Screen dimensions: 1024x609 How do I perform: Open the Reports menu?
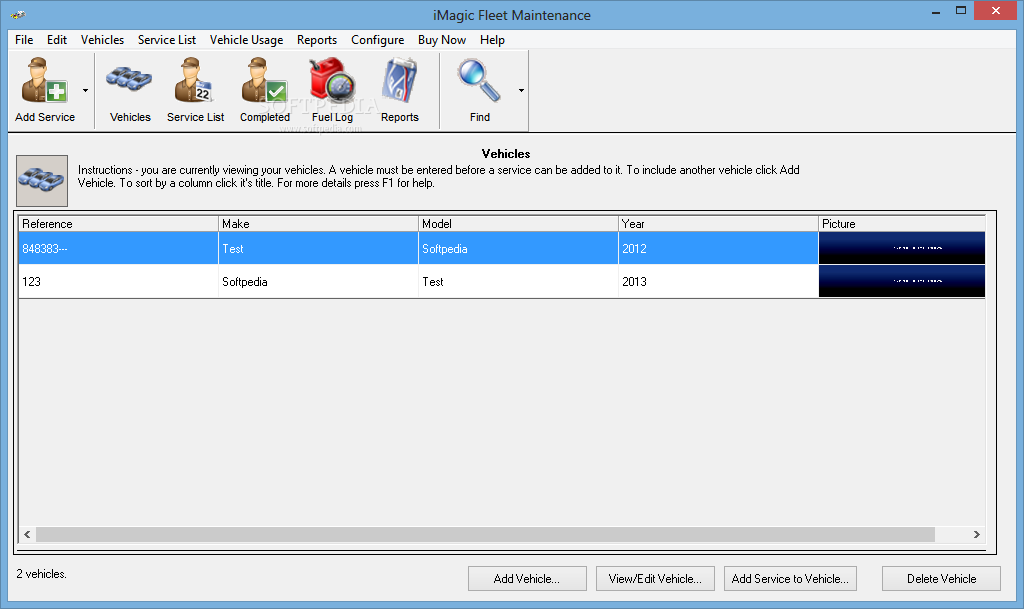tap(317, 40)
